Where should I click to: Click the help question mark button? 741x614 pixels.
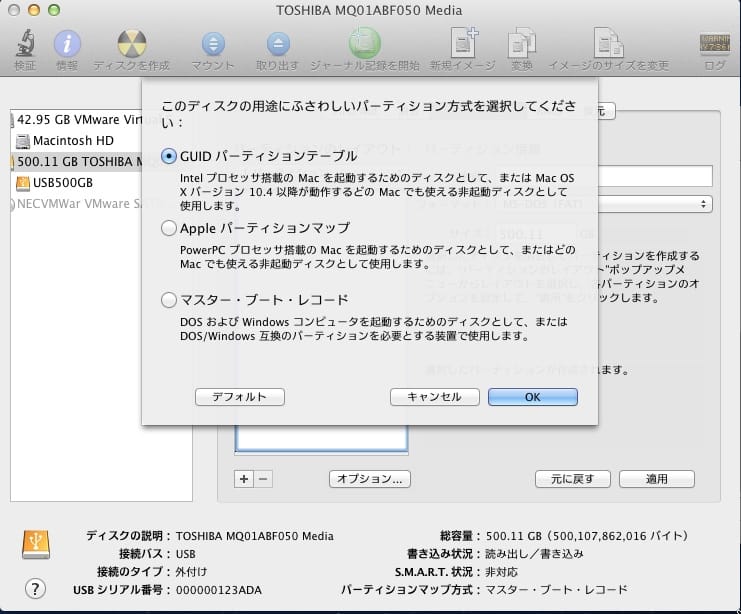35,589
